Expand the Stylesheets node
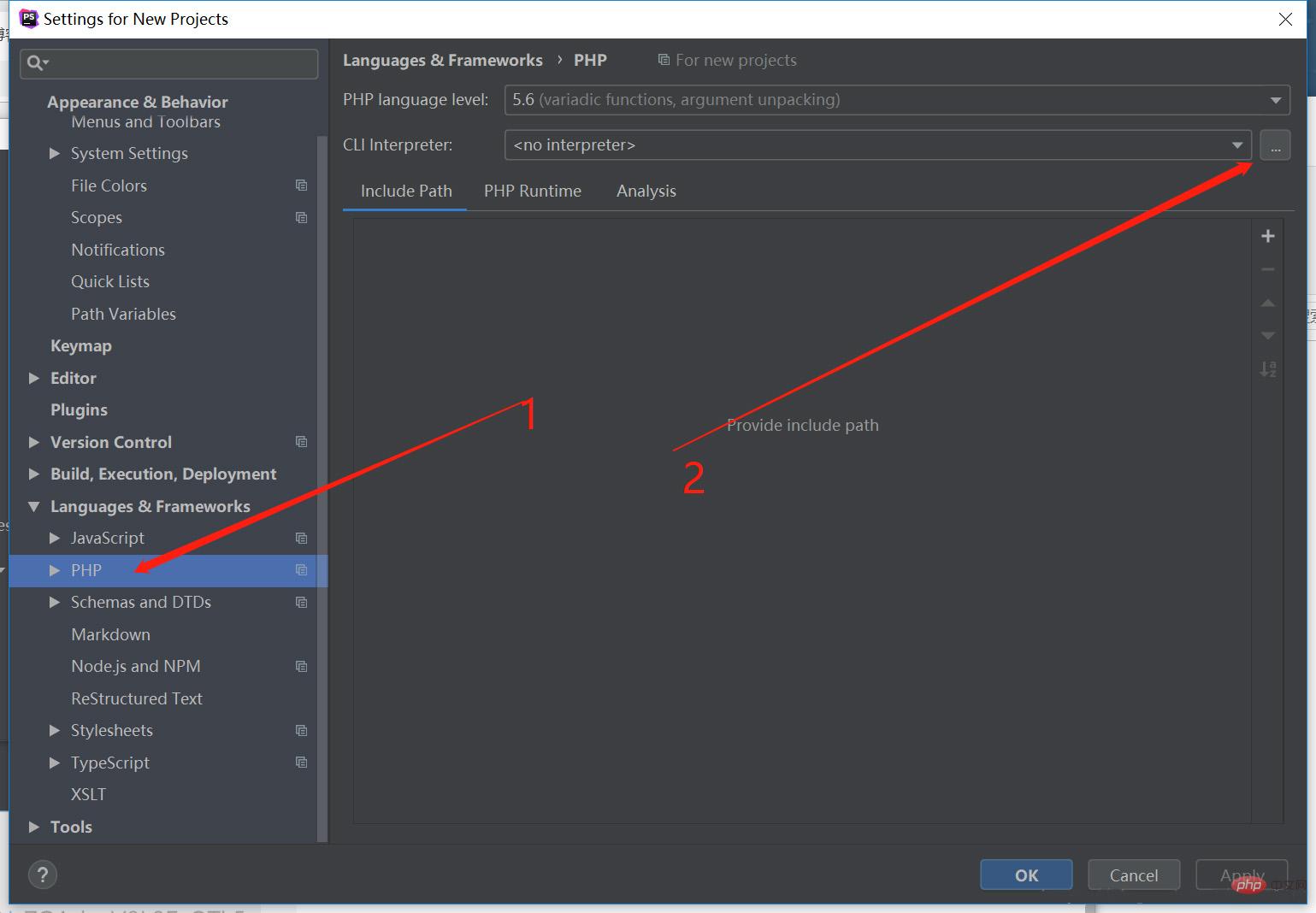This screenshot has height=913, width=1316. 55,731
